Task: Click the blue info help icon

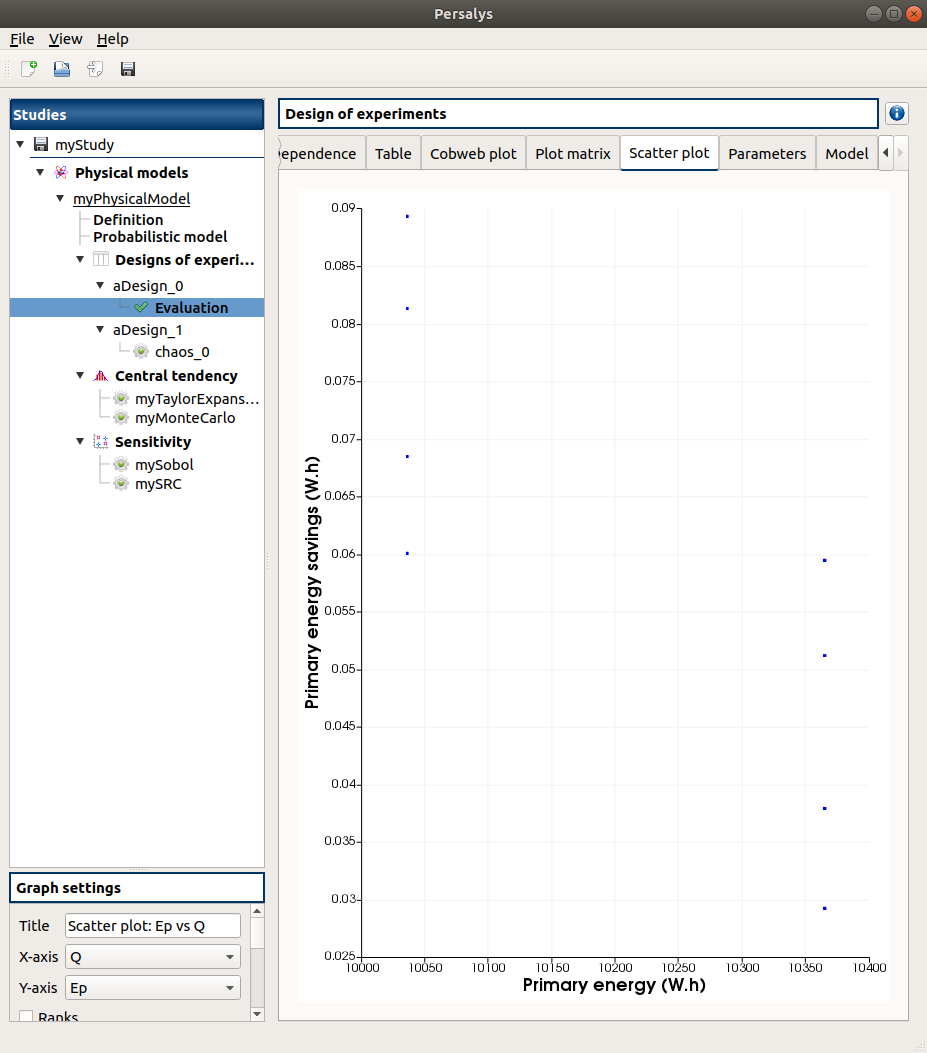Action: (x=896, y=114)
